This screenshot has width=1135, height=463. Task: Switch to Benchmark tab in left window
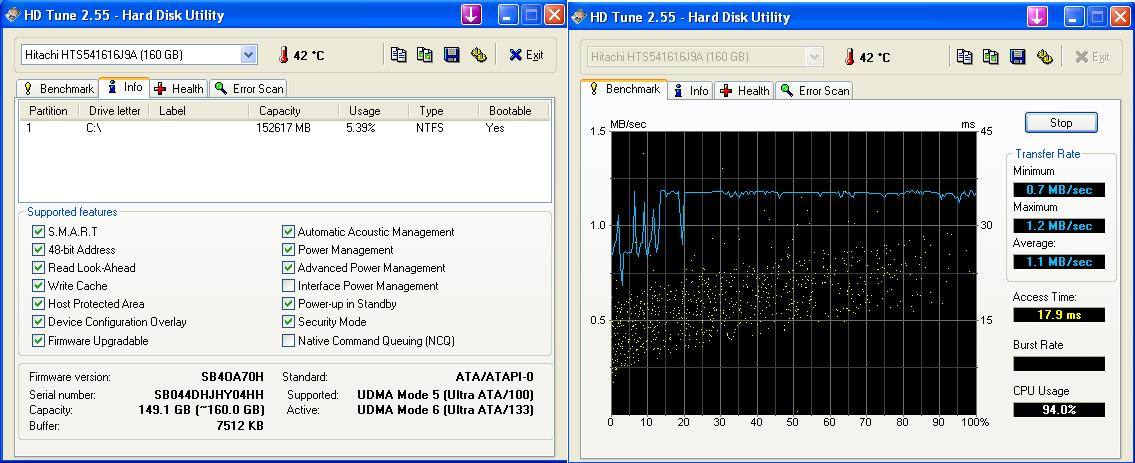pos(58,89)
